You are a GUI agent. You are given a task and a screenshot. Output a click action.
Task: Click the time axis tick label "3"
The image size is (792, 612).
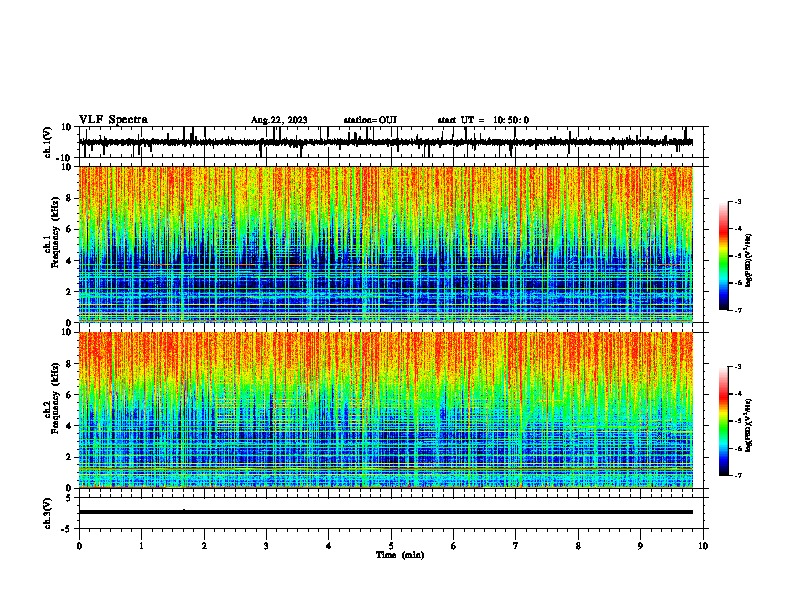pos(266,546)
